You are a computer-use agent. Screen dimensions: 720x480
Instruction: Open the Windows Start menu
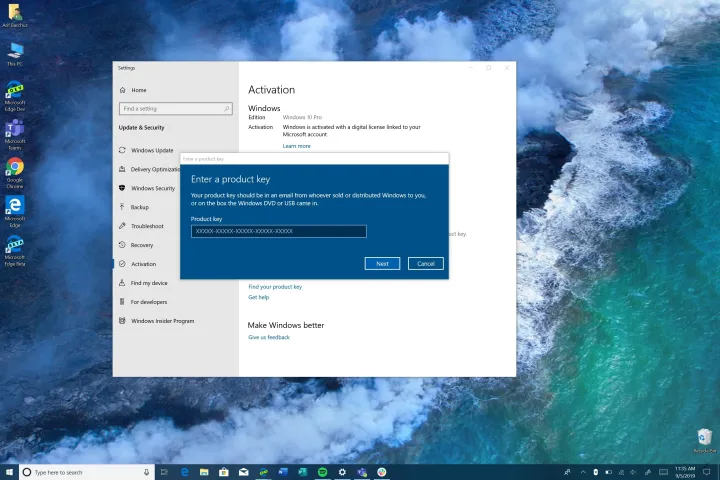pyautogui.click(x=9, y=472)
